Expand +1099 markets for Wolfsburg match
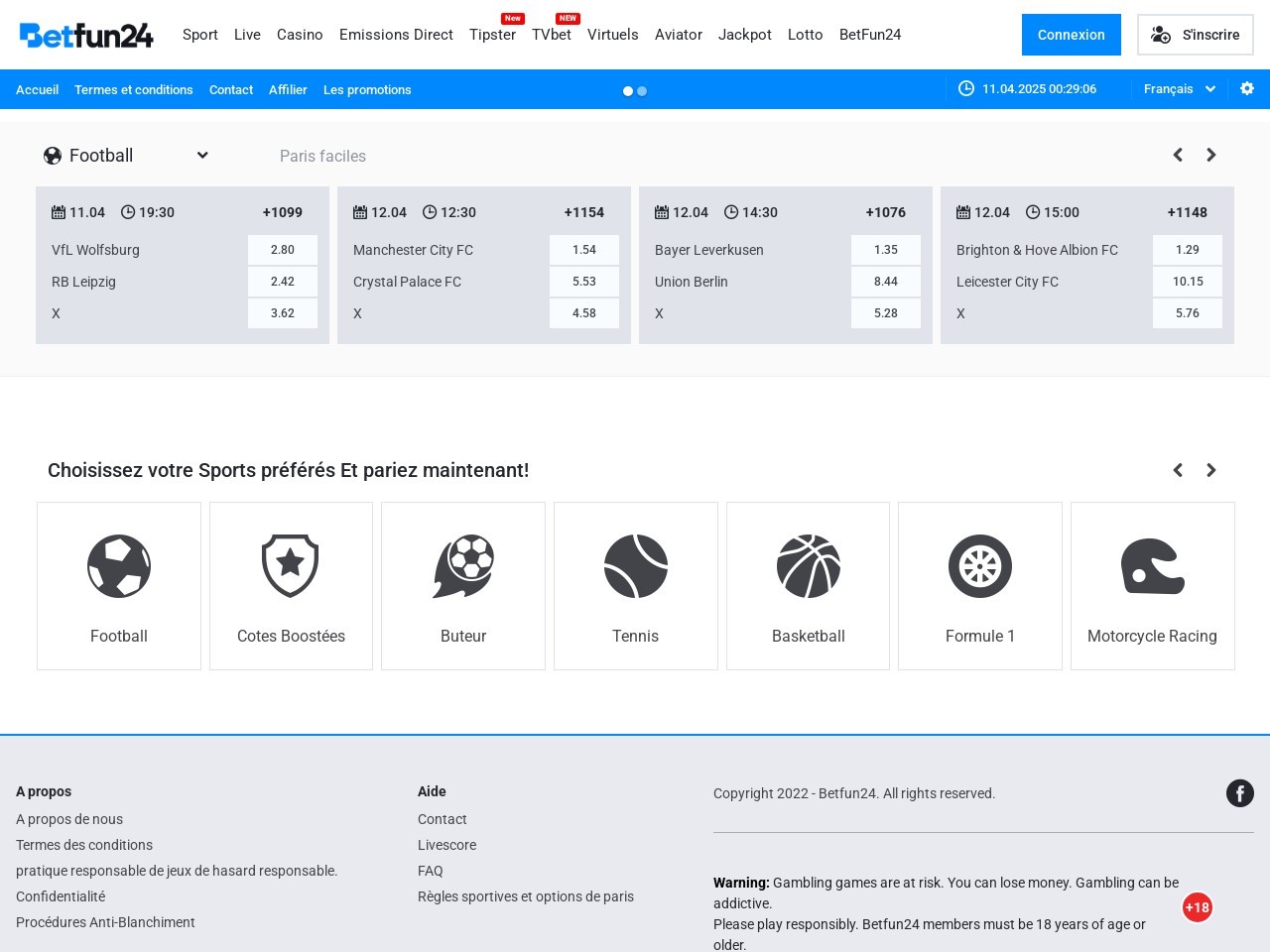The height and width of the screenshot is (952, 1270). click(x=283, y=212)
